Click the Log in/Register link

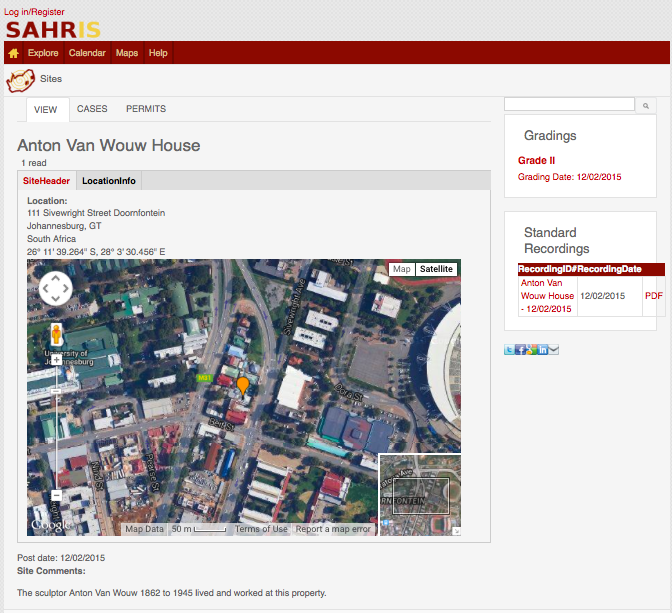(x=34, y=12)
